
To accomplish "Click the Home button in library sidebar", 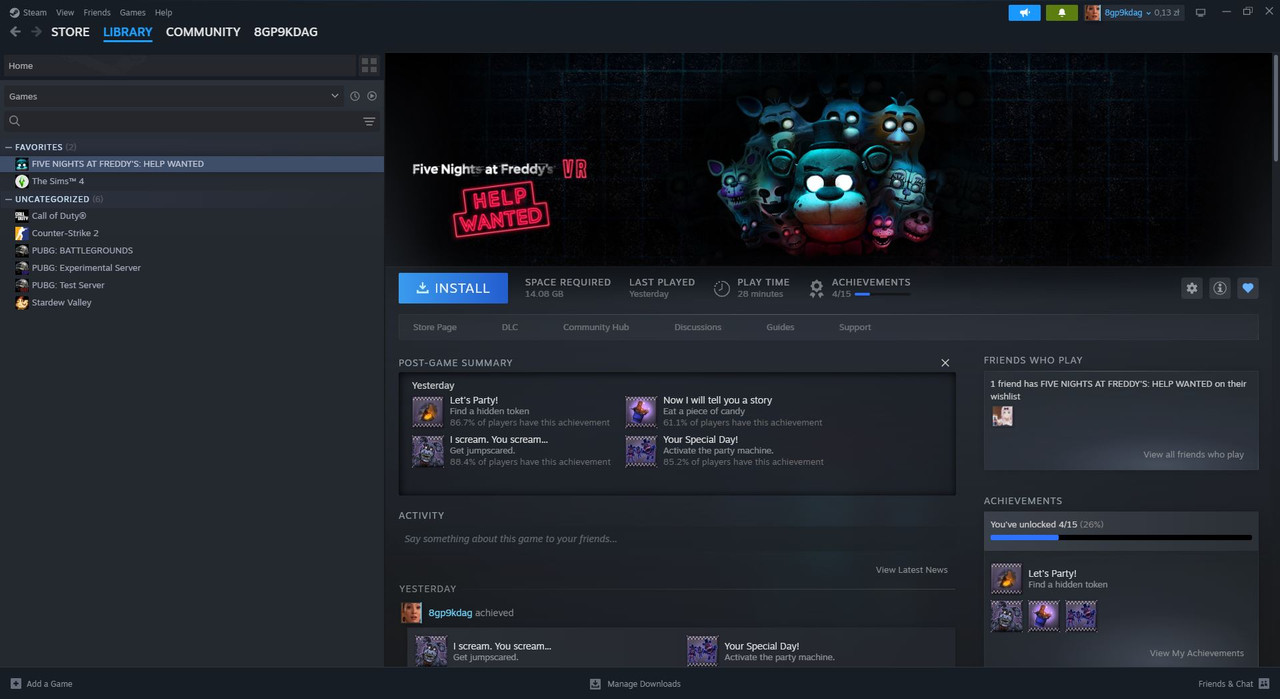I will (x=179, y=66).
